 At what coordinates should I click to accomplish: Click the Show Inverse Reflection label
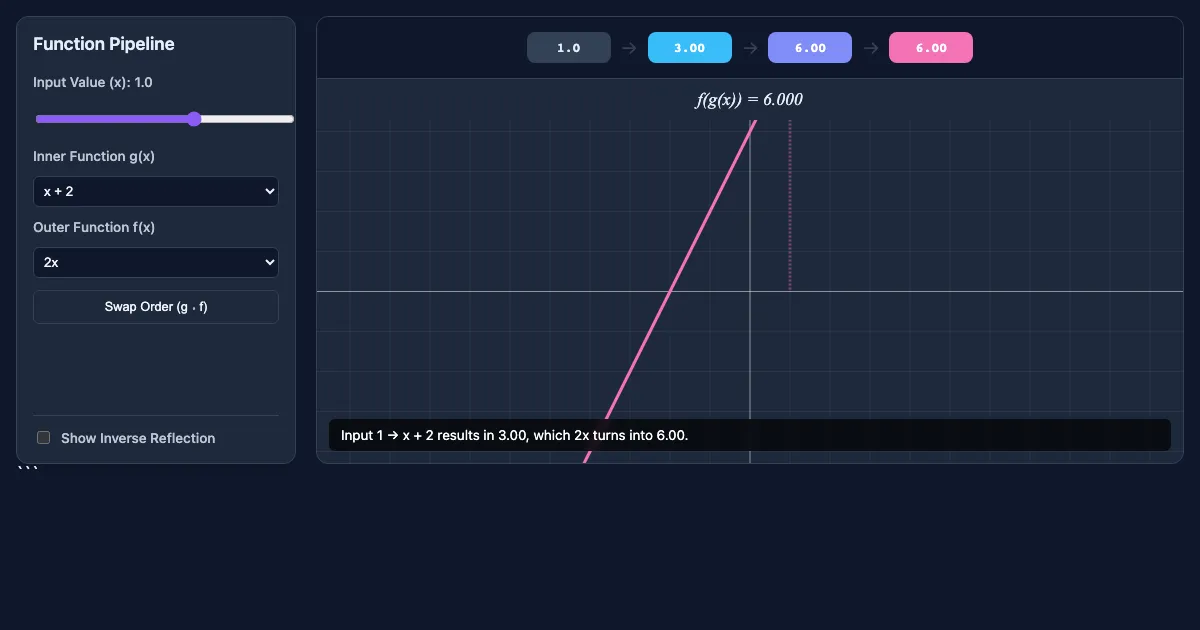[x=138, y=438]
